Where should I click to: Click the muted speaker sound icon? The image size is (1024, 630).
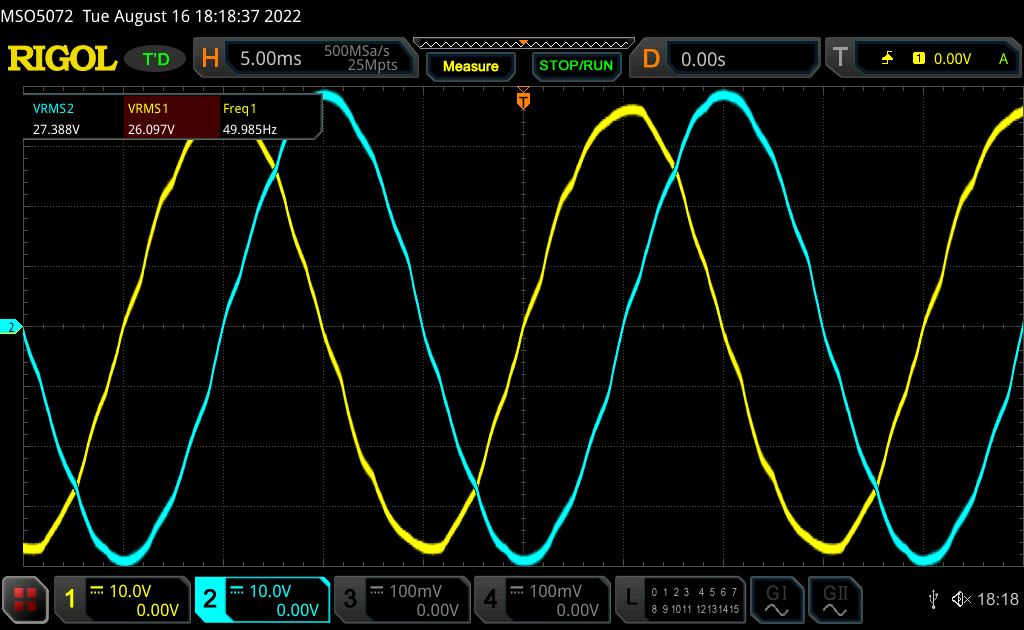coord(960,599)
